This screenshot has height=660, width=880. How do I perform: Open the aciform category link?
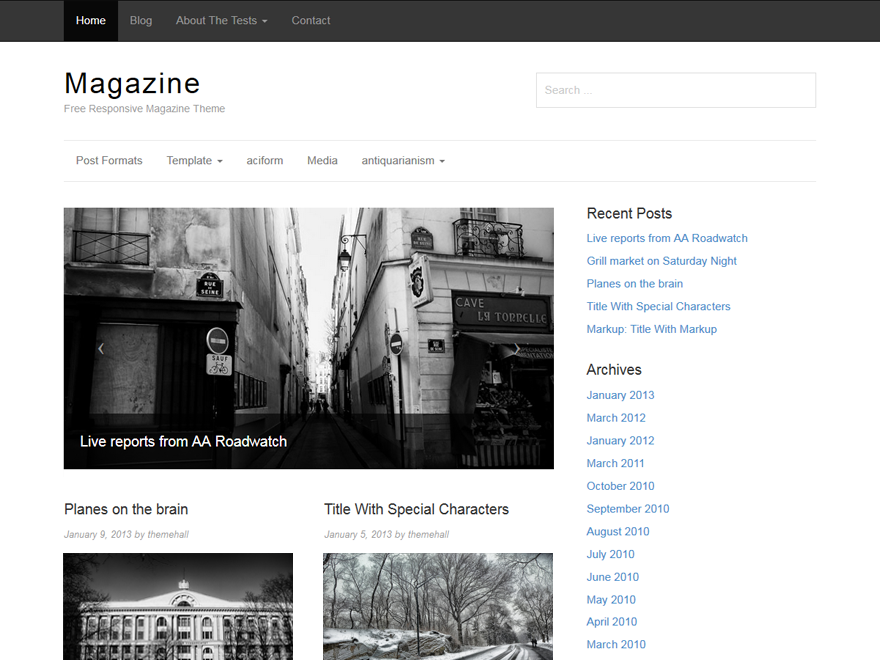(x=264, y=160)
